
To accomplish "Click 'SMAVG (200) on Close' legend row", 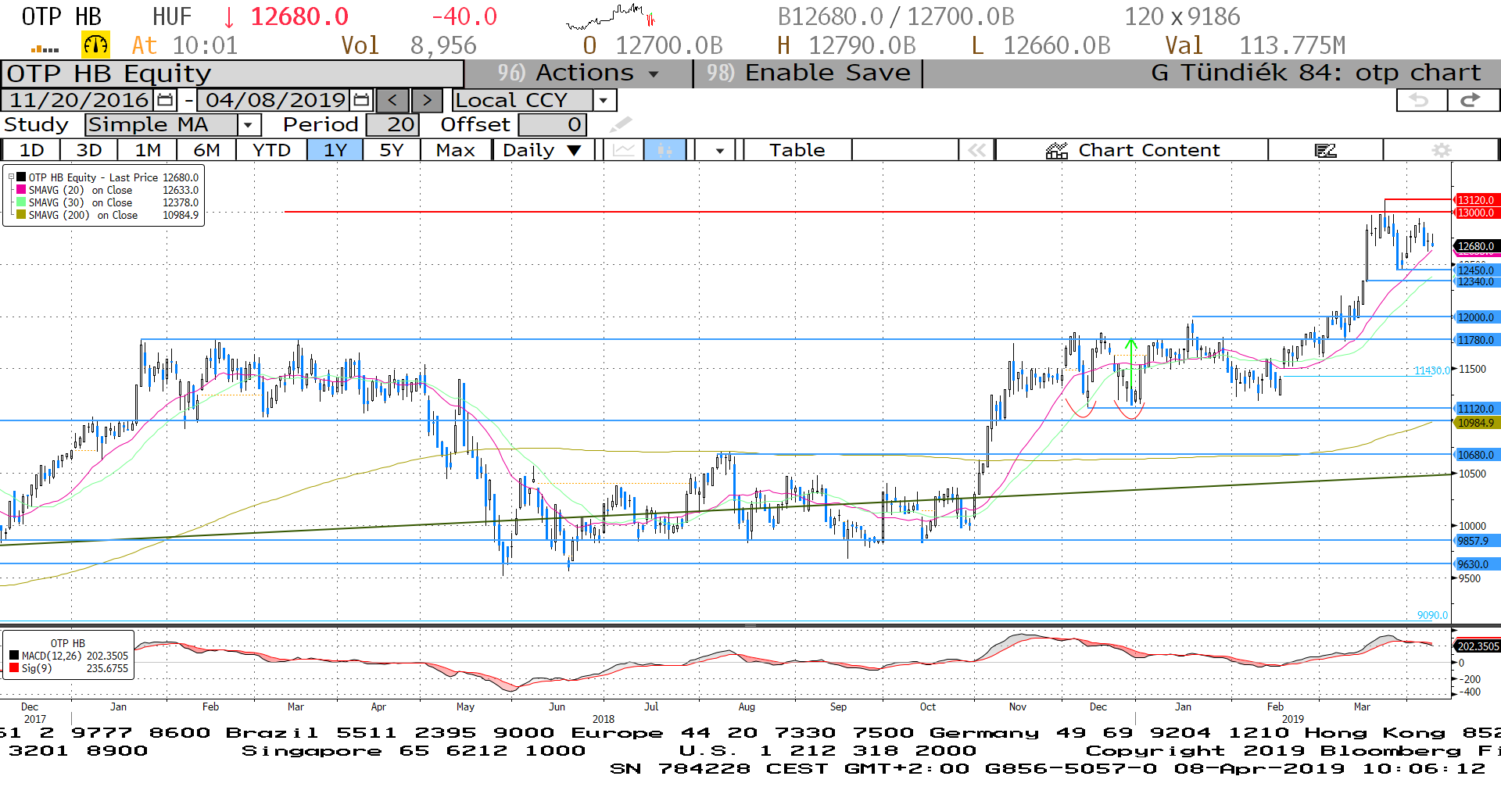I will pos(107,215).
